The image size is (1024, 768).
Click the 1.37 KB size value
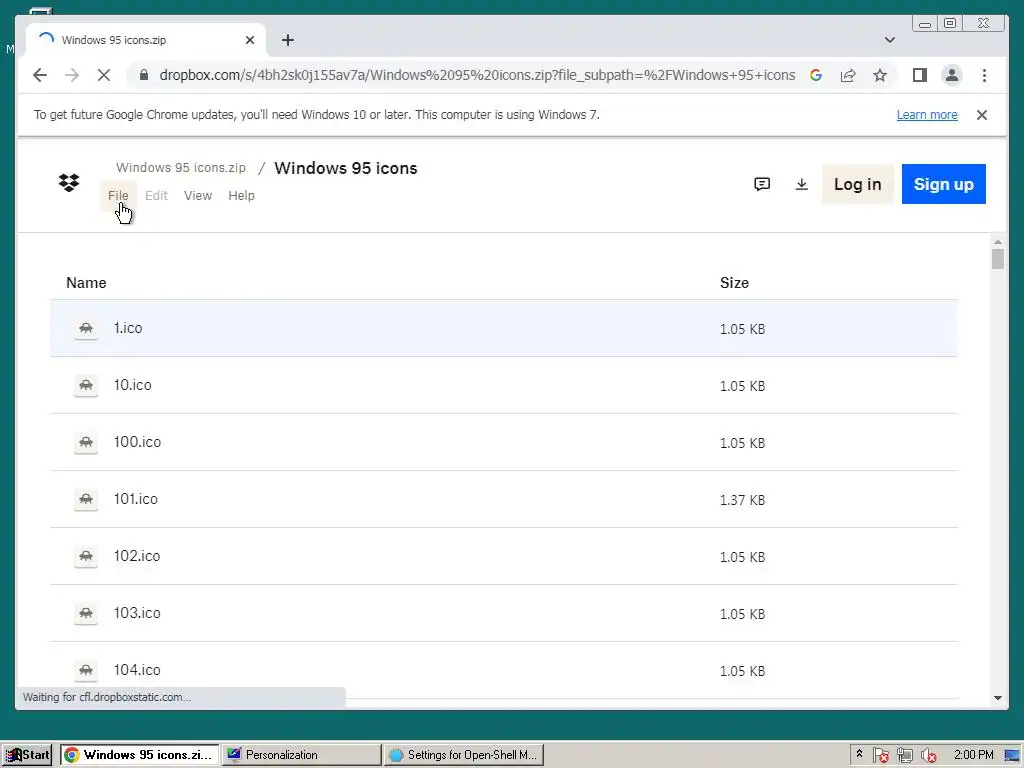pos(742,500)
